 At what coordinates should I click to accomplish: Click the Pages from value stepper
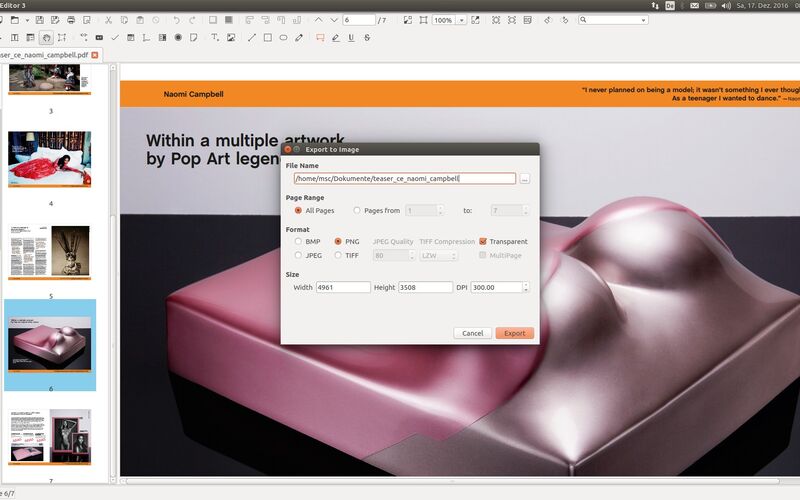tap(440, 210)
